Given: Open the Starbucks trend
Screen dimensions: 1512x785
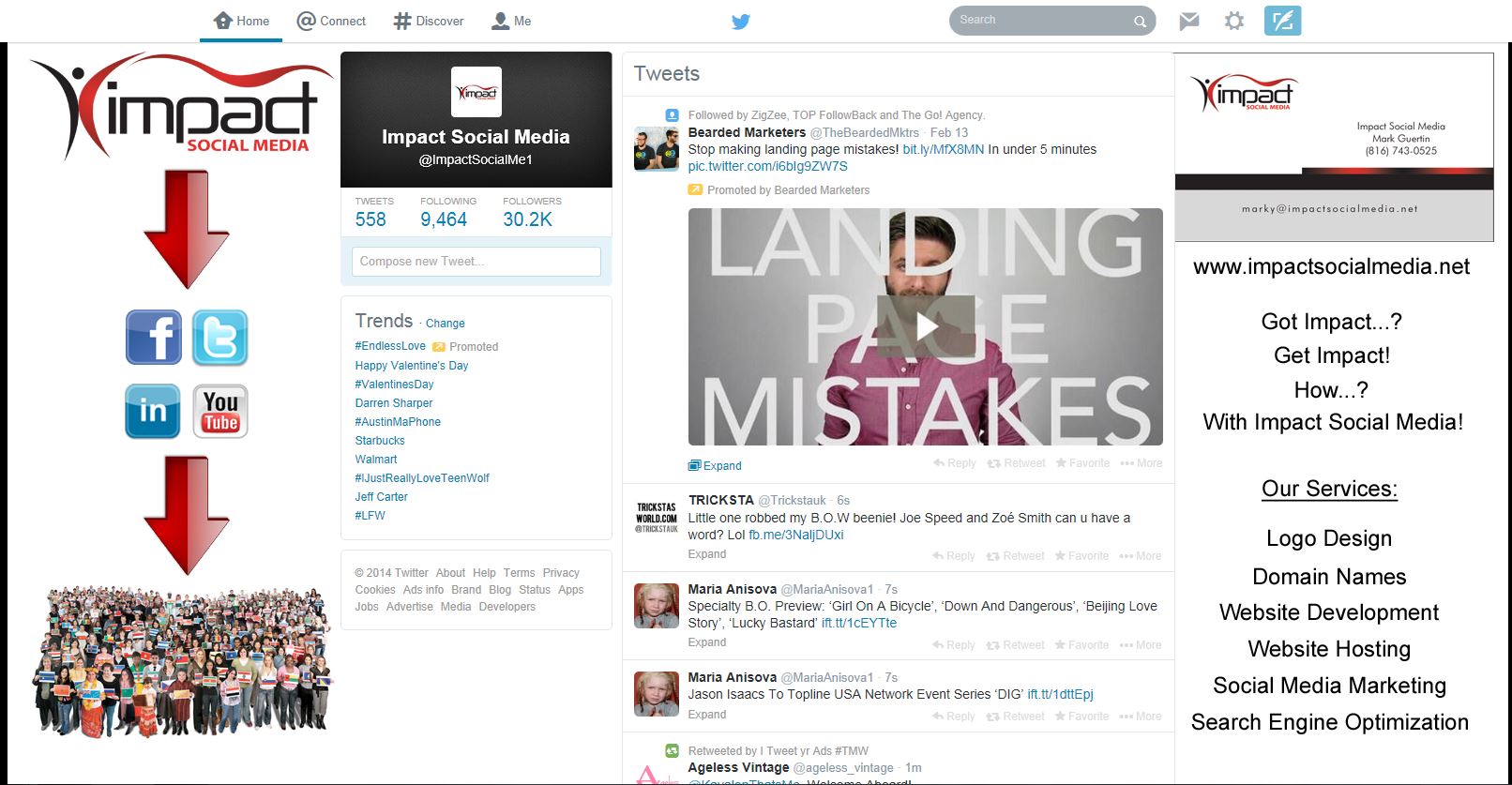Looking at the screenshot, I should click(x=380, y=441).
